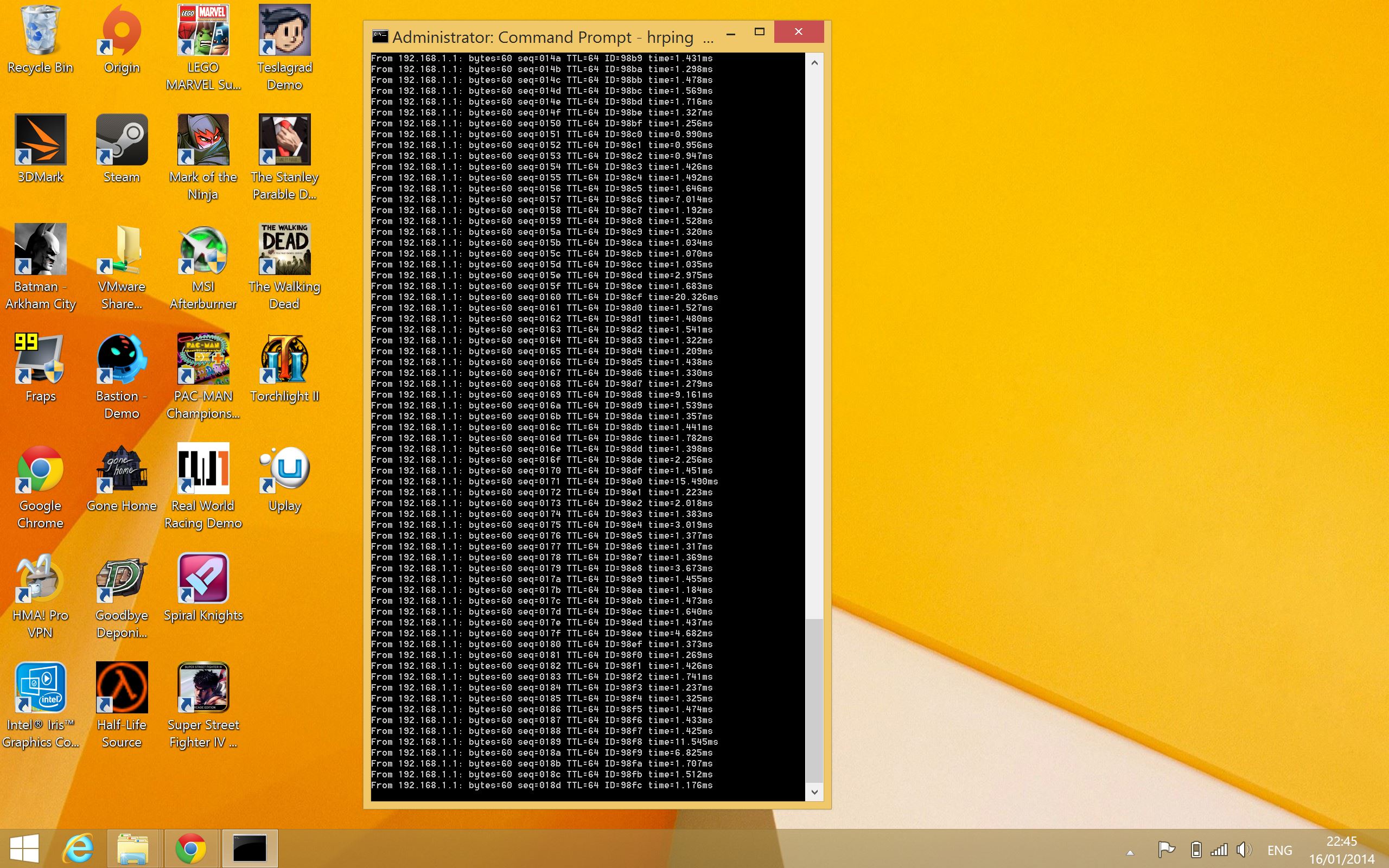
Task: Select the Torchlight II desktop icon
Action: pyautogui.click(x=285, y=359)
